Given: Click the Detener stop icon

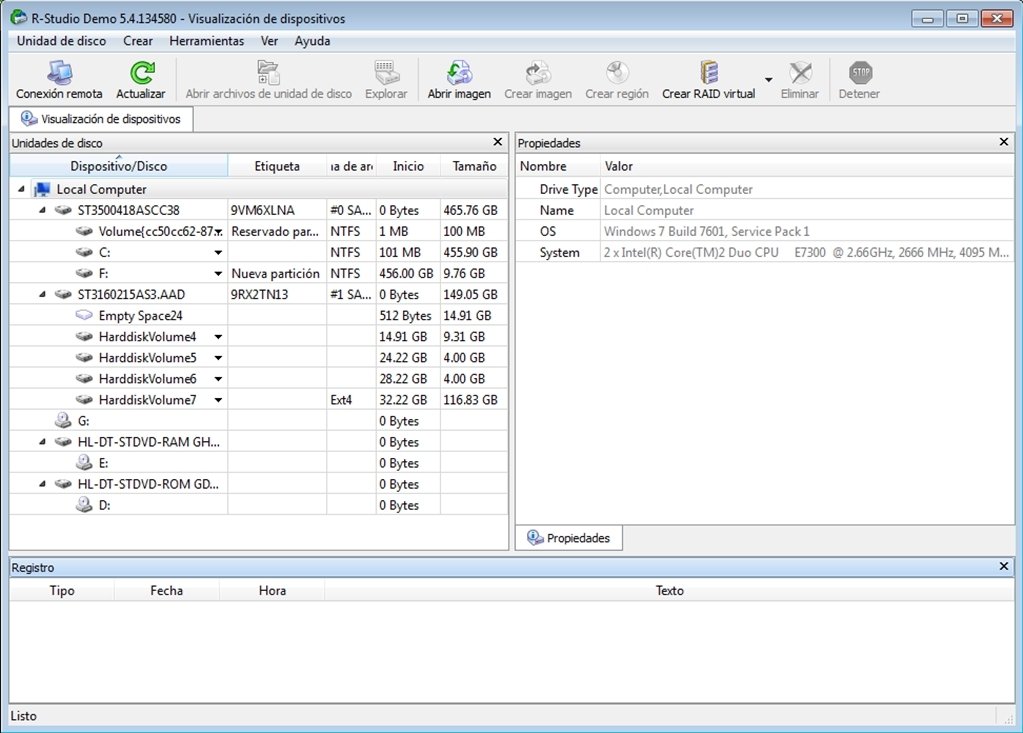Looking at the screenshot, I should (860, 72).
